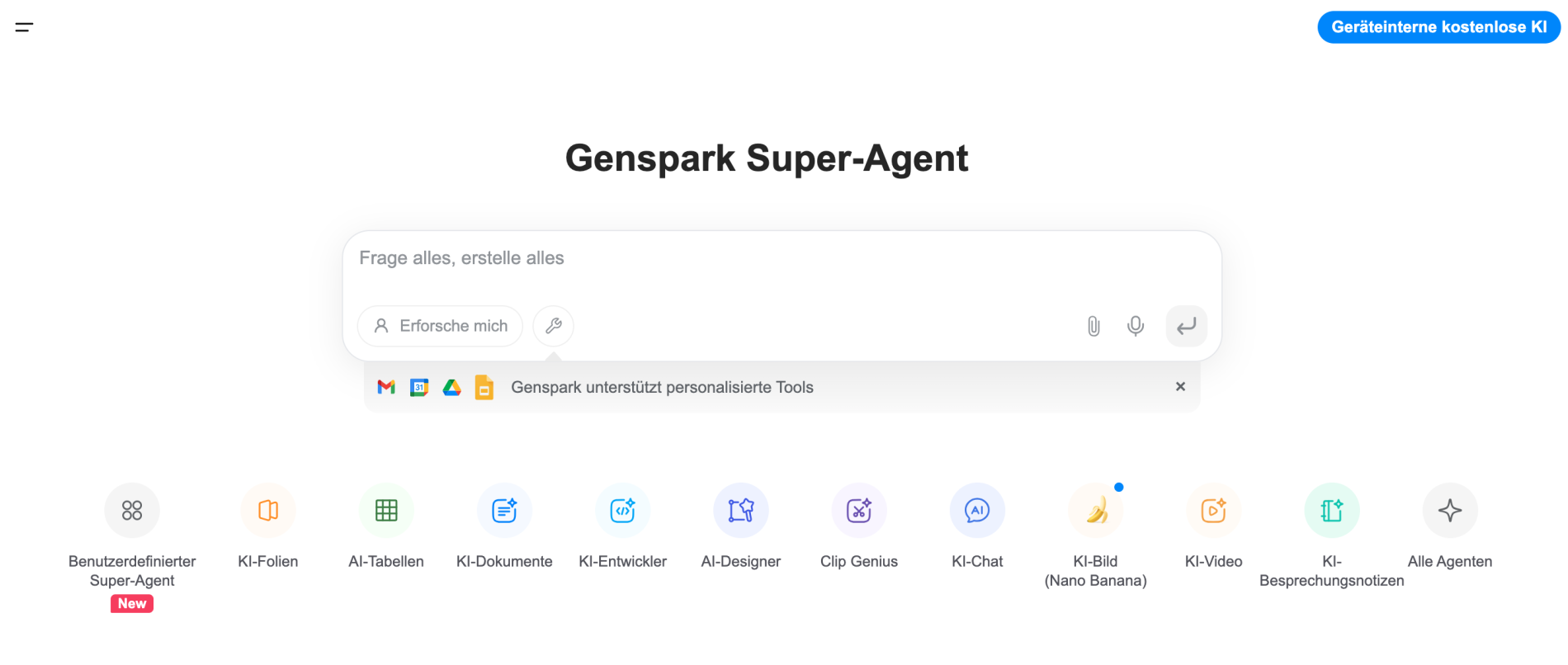1568x665 pixels.
Task: Select the KI-Entwickler agent
Action: click(x=623, y=511)
